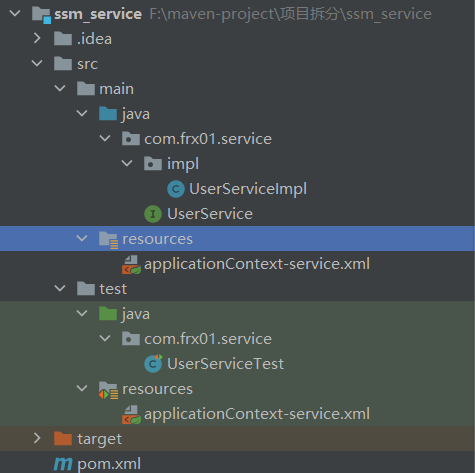
Task: Click the ssm_service module folder icon
Action: (42, 15)
